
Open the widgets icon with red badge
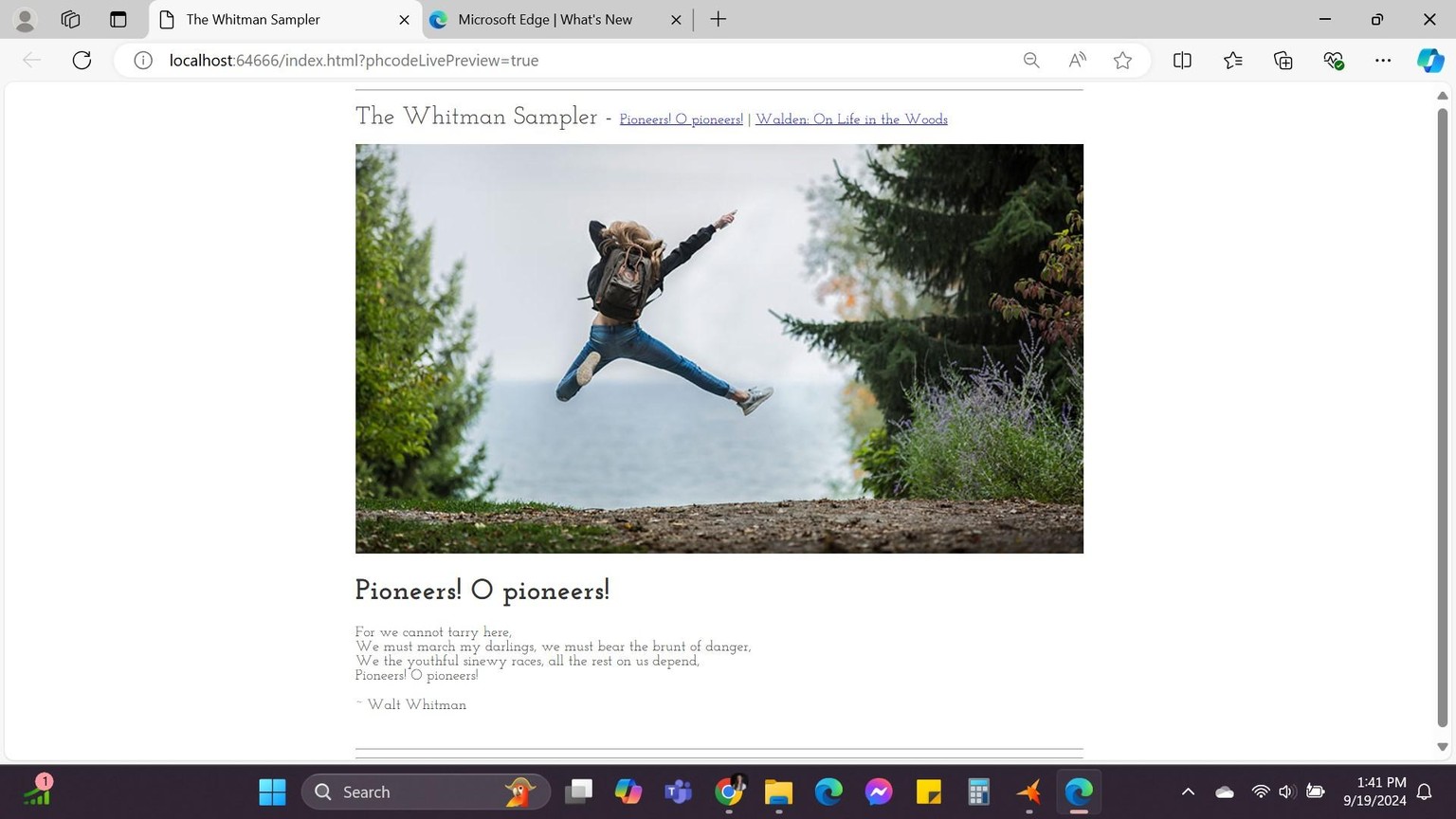38,791
